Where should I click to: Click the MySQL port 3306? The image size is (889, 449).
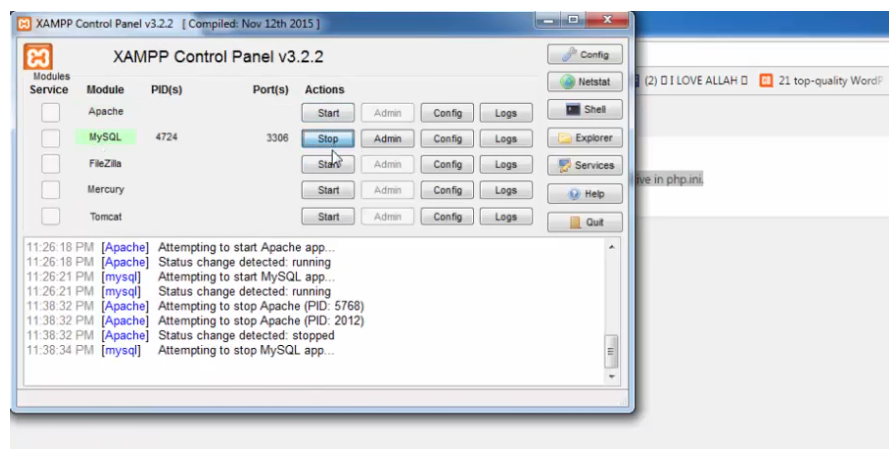tap(277, 138)
